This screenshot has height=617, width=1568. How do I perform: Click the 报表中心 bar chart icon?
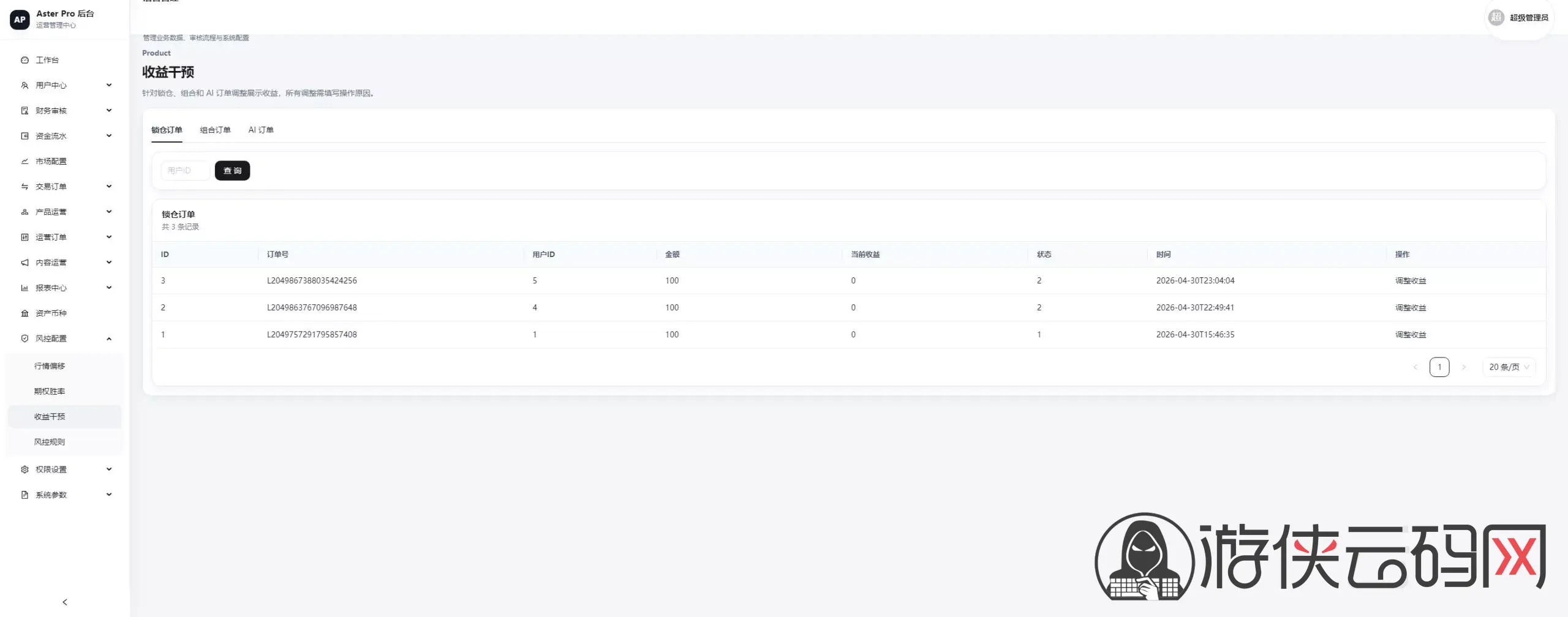[x=24, y=288]
